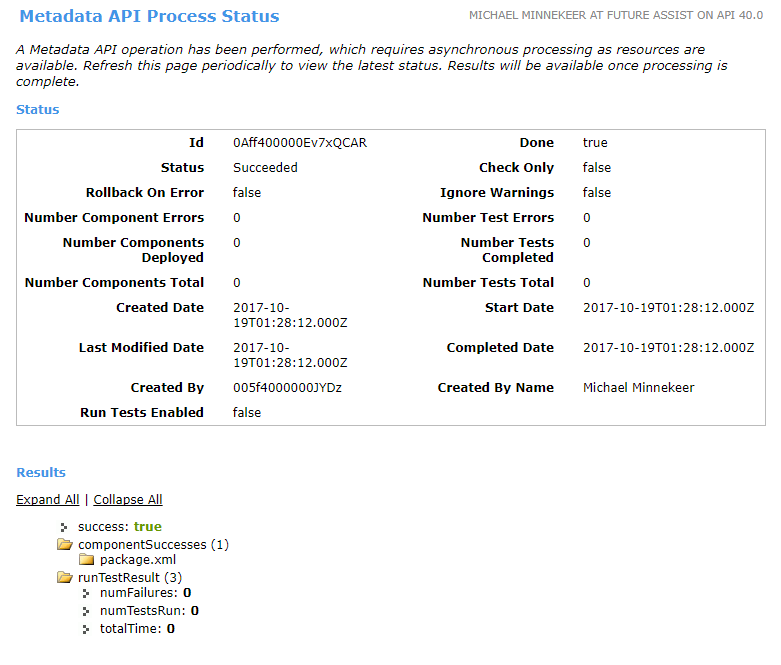
Task: Select the totalTime: 0 tree item
Action: (x=137, y=629)
